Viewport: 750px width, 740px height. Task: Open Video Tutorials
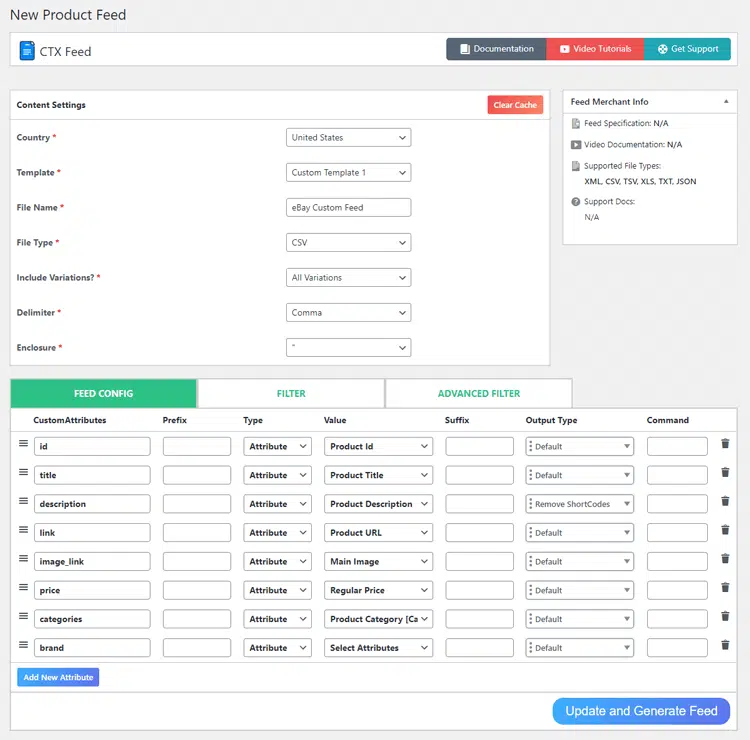tap(595, 49)
